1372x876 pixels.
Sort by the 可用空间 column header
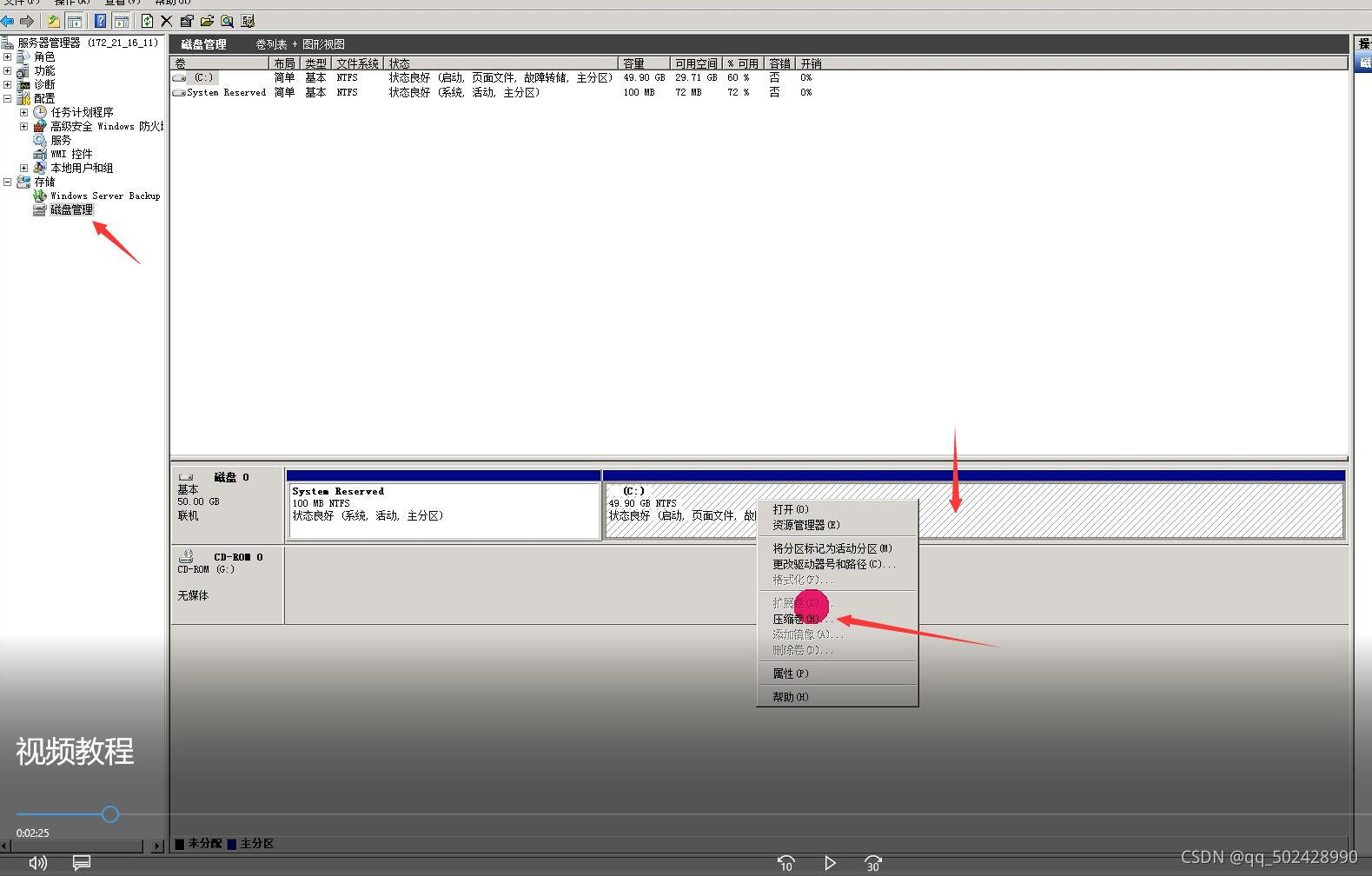[697, 63]
